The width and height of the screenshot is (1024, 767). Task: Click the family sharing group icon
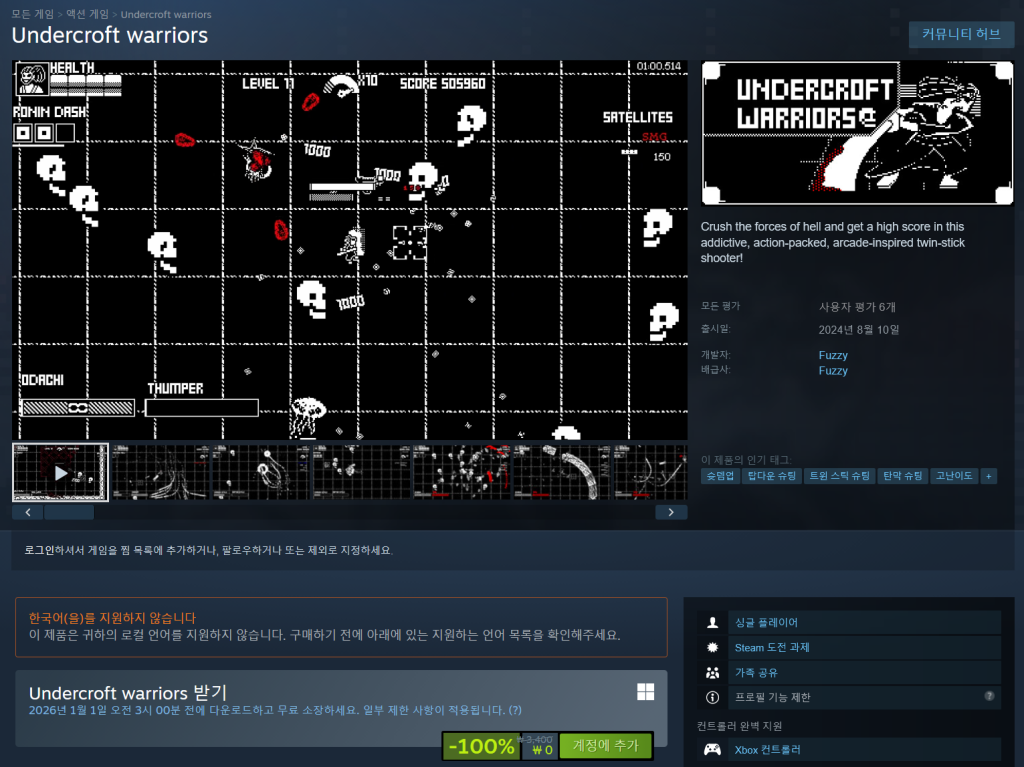pos(712,672)
